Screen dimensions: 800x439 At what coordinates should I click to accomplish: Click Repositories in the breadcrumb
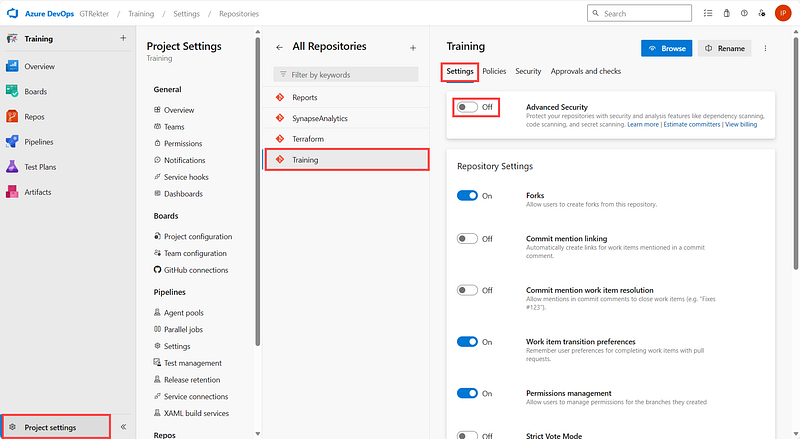[x=239, y=14]
